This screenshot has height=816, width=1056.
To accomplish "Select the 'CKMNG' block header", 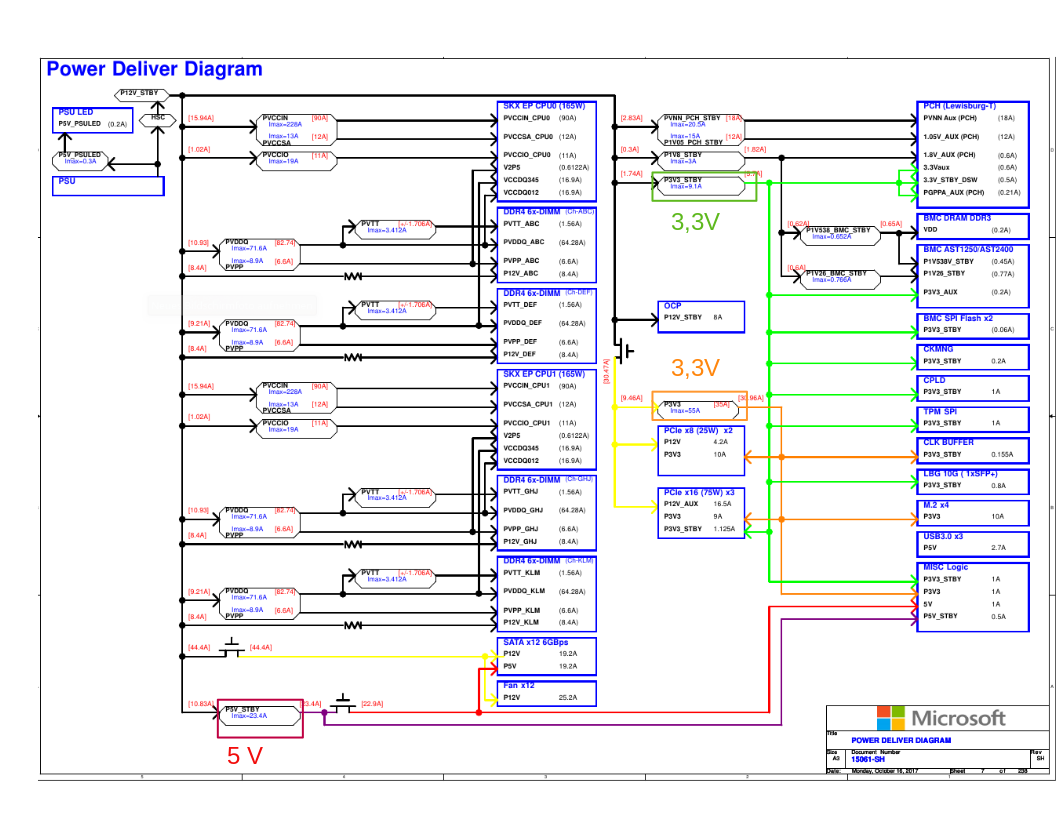I will pos(938,349).
